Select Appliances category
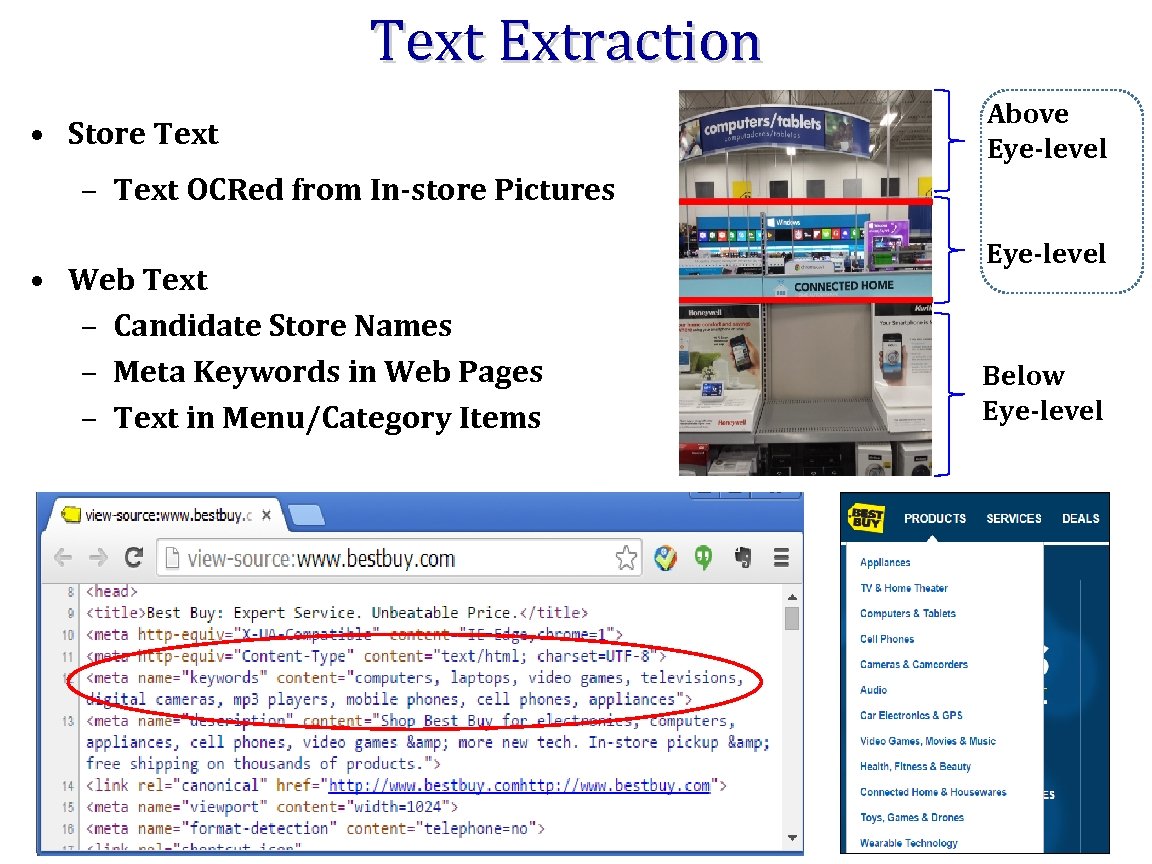 tap(885, 563)
